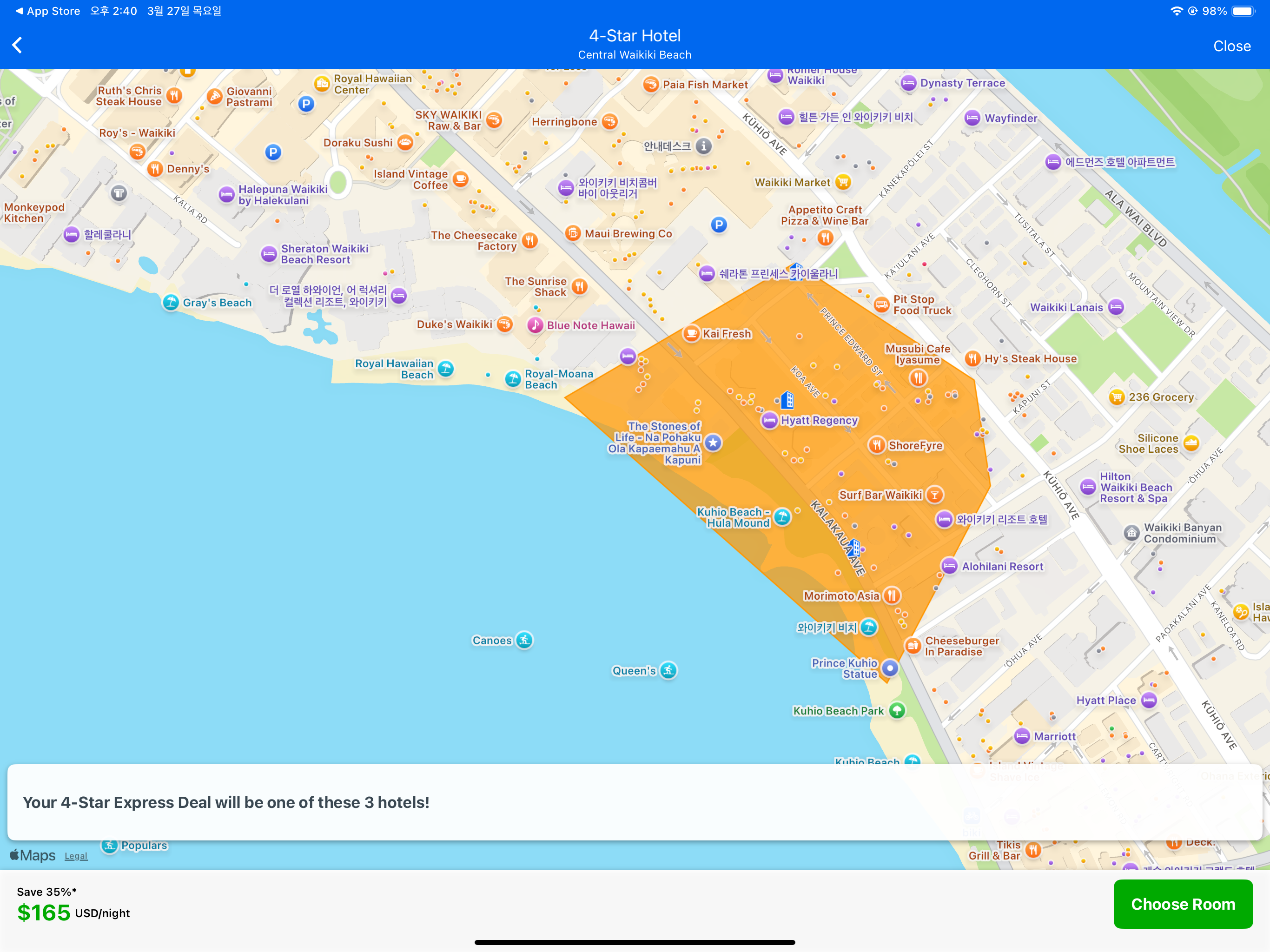This screenshot has width=1270, height=952.
Task: Select Pit Stop Food Truck icon
Action: click(881, 305)
